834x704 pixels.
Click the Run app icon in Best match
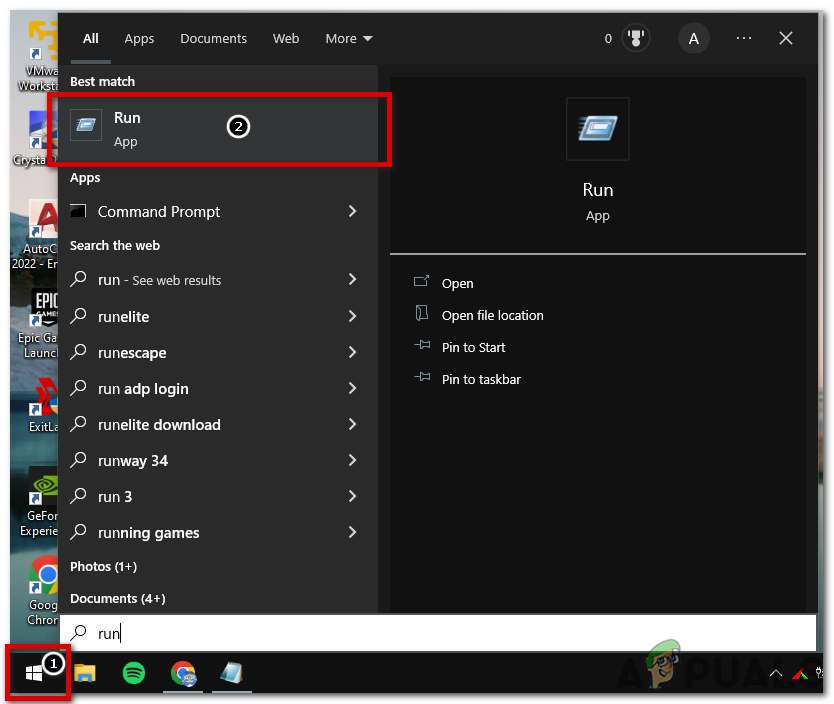coord(86,126)
